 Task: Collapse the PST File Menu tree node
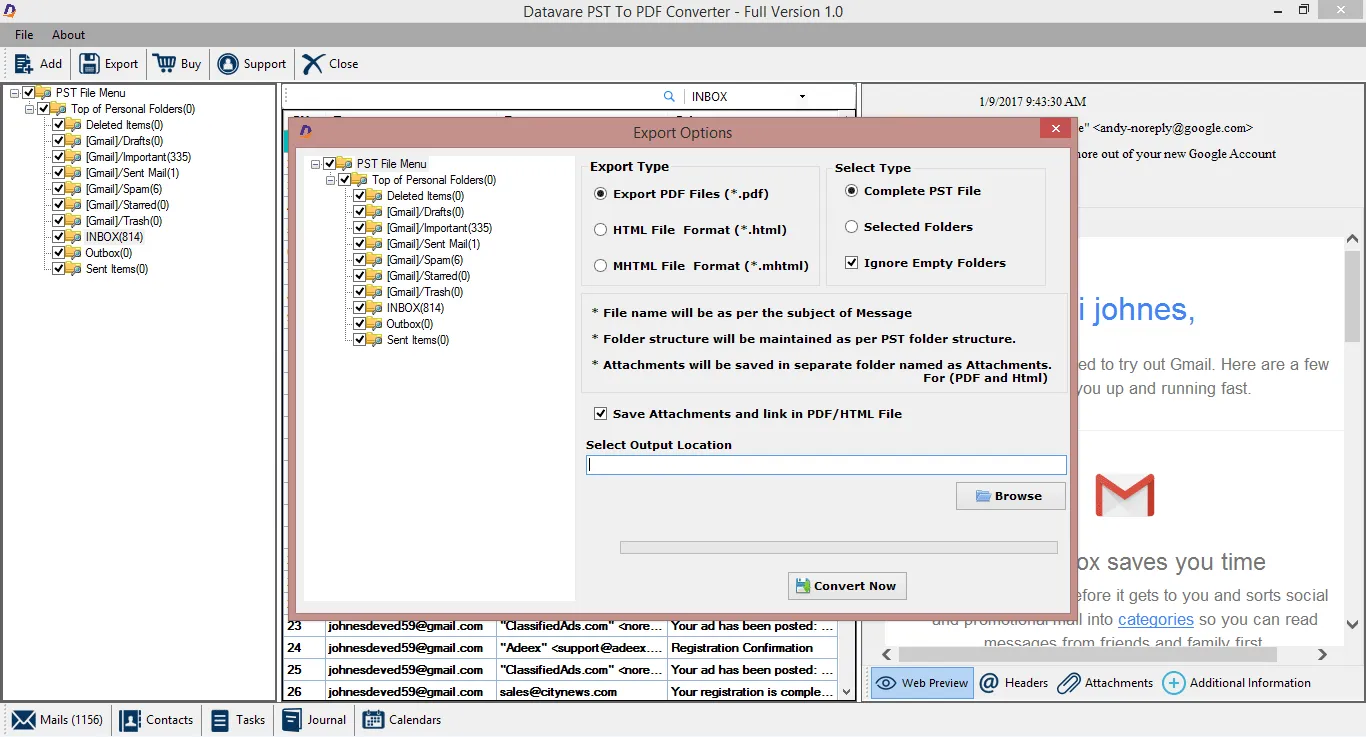click(13, 92)
